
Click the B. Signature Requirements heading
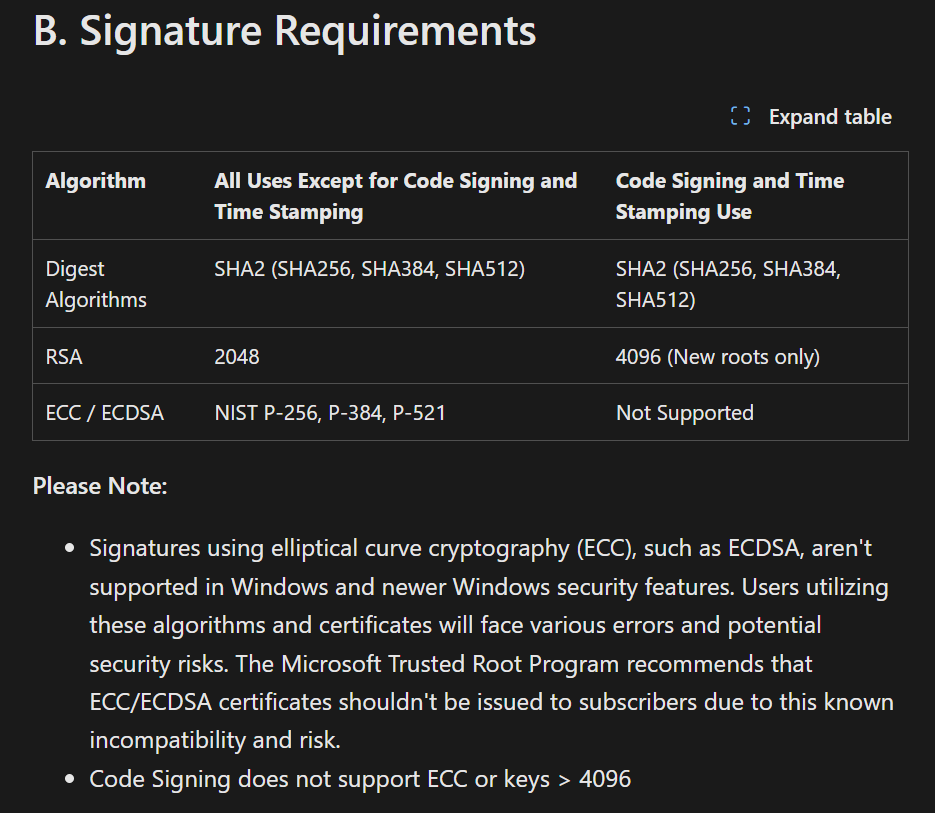tap(284, 30)
